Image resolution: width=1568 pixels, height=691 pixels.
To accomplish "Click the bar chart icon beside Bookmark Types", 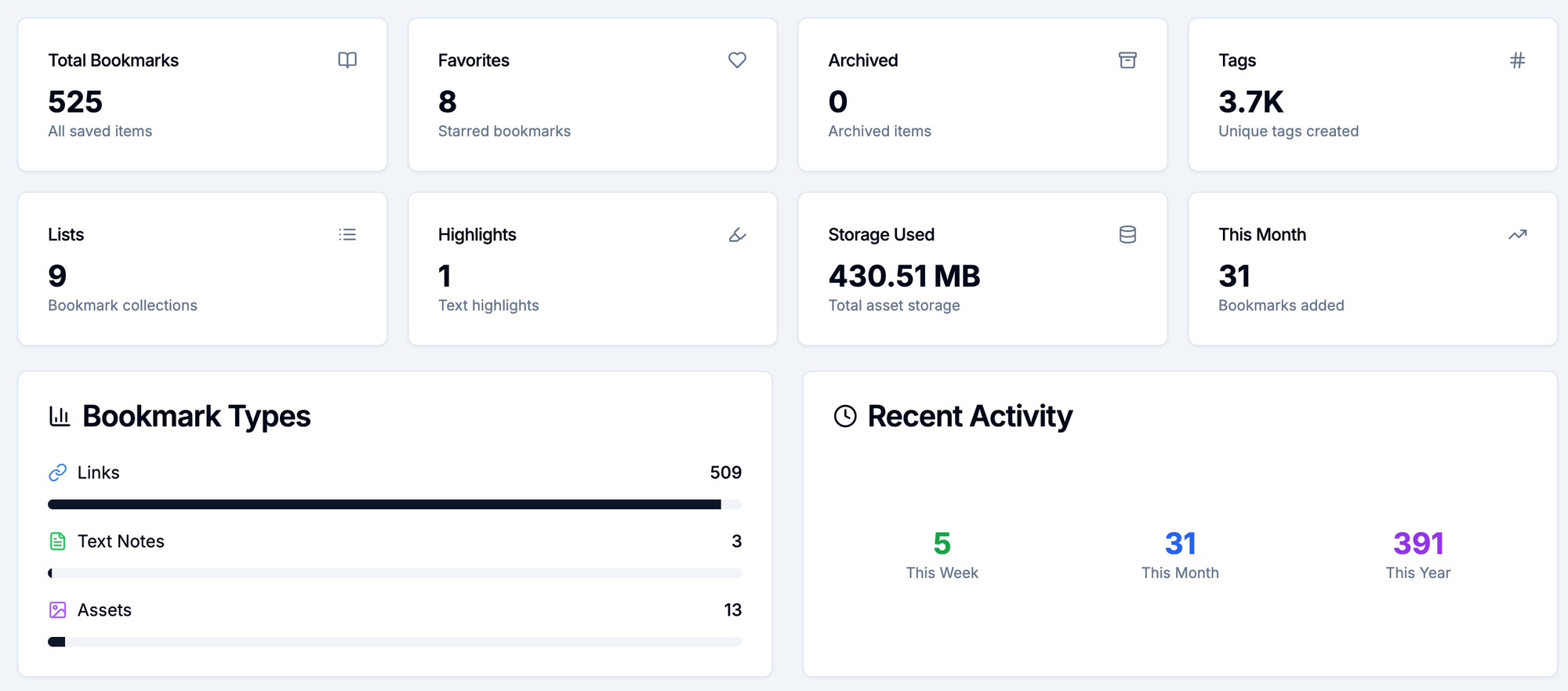I will (x=60, y=416).
